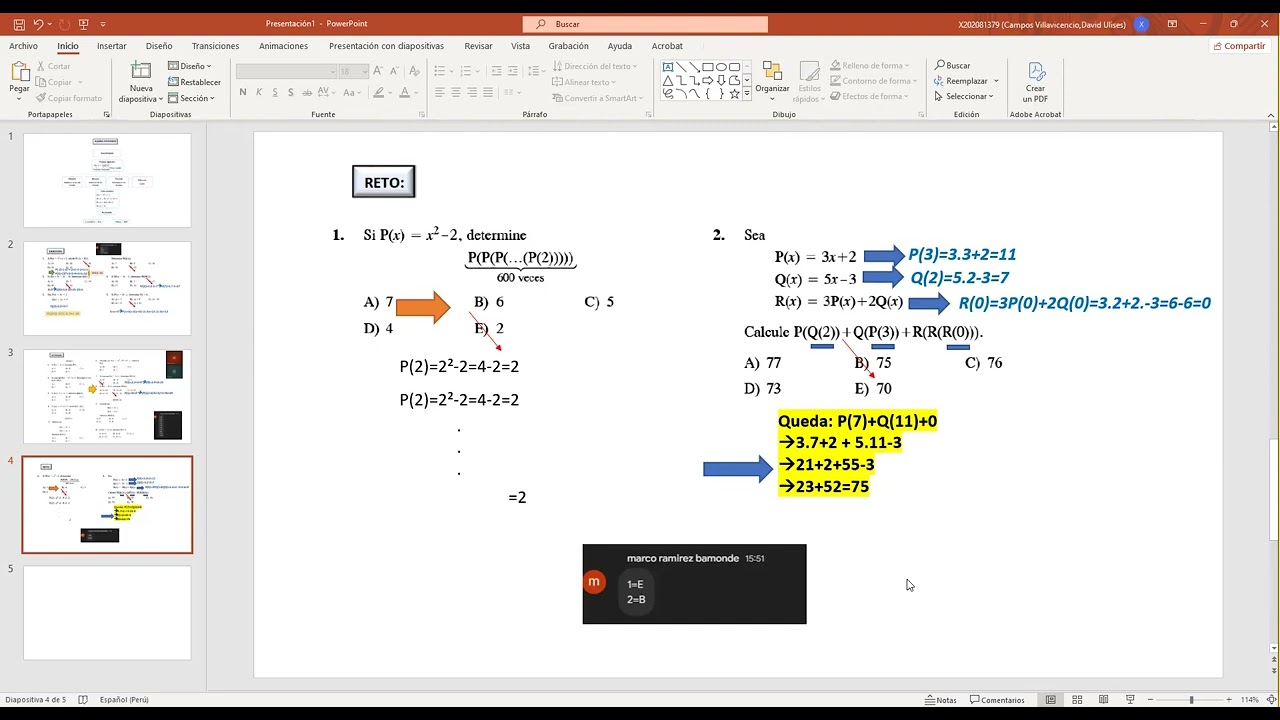Viewport: 1280px width, 720px height.
Task: Clear all formatting icon
Action: click(414, 71)
